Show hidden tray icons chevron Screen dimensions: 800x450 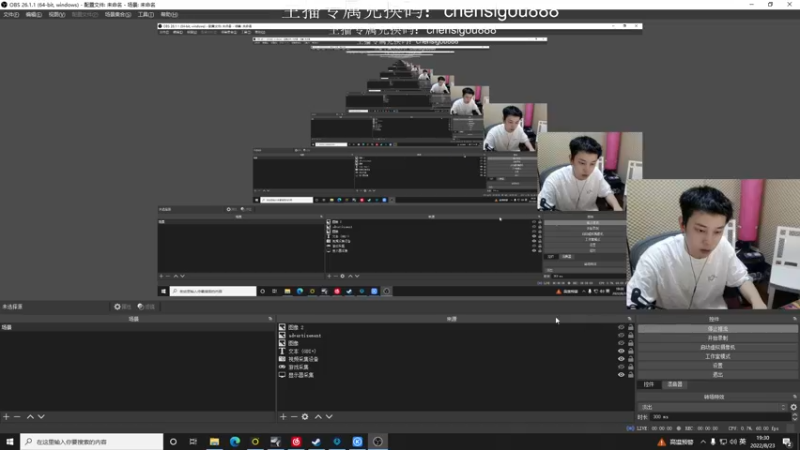[x=703, y=442]
